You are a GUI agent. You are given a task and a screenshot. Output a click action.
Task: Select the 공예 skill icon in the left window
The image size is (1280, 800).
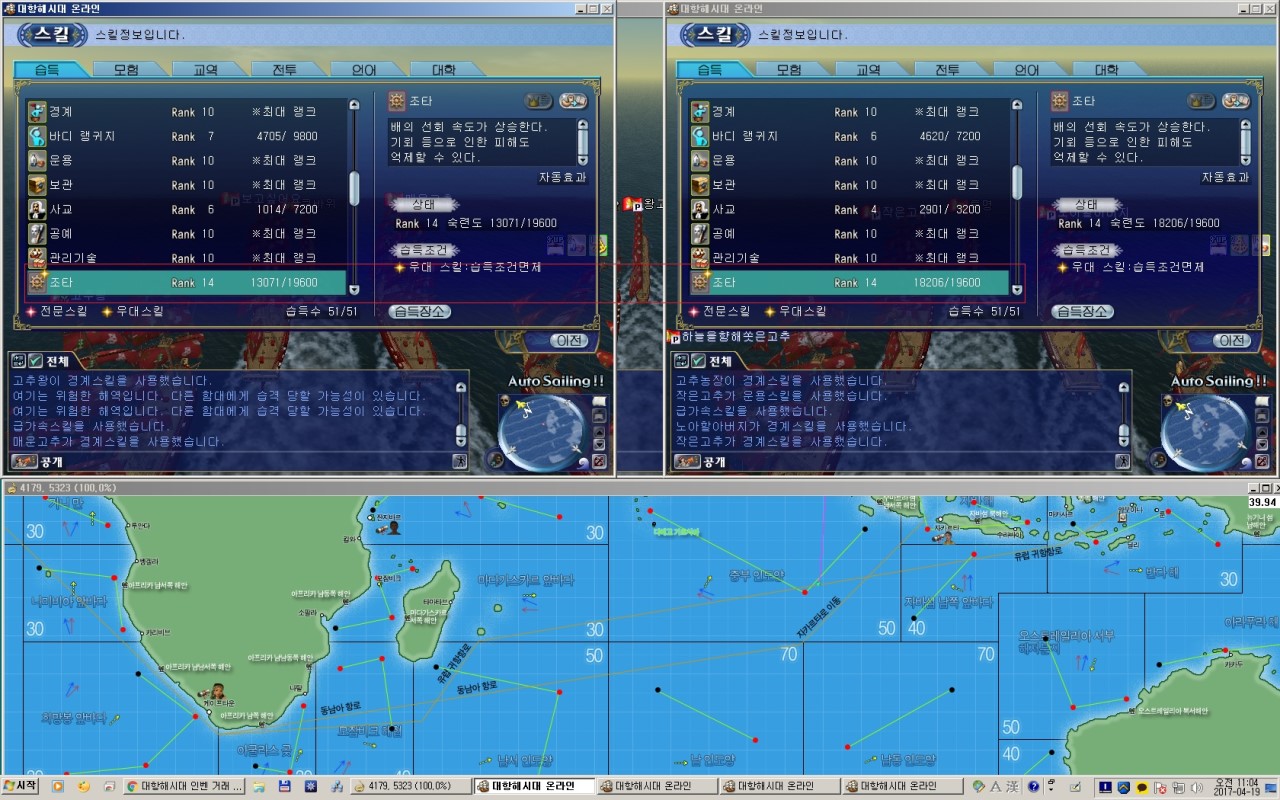pyautogui.click(x=38, y=234)
